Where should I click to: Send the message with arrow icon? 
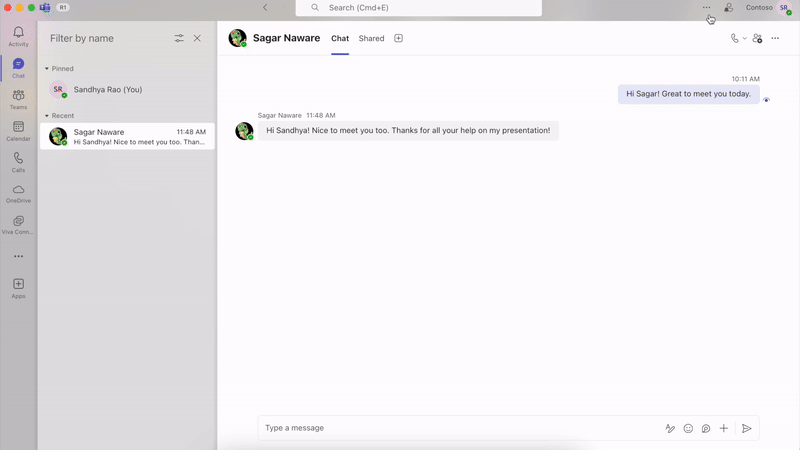[x=746, y=428]
